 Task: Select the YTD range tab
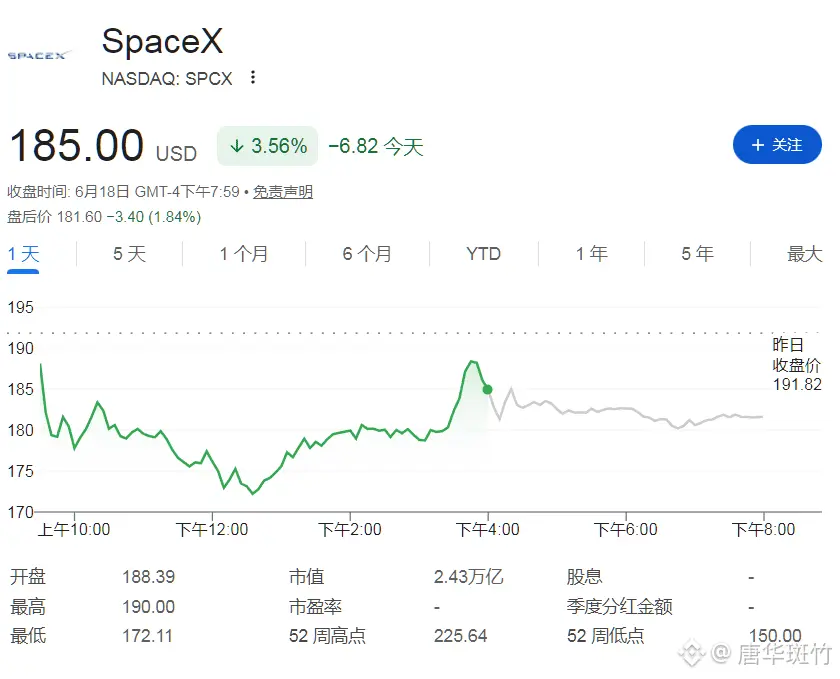(483, 253)
